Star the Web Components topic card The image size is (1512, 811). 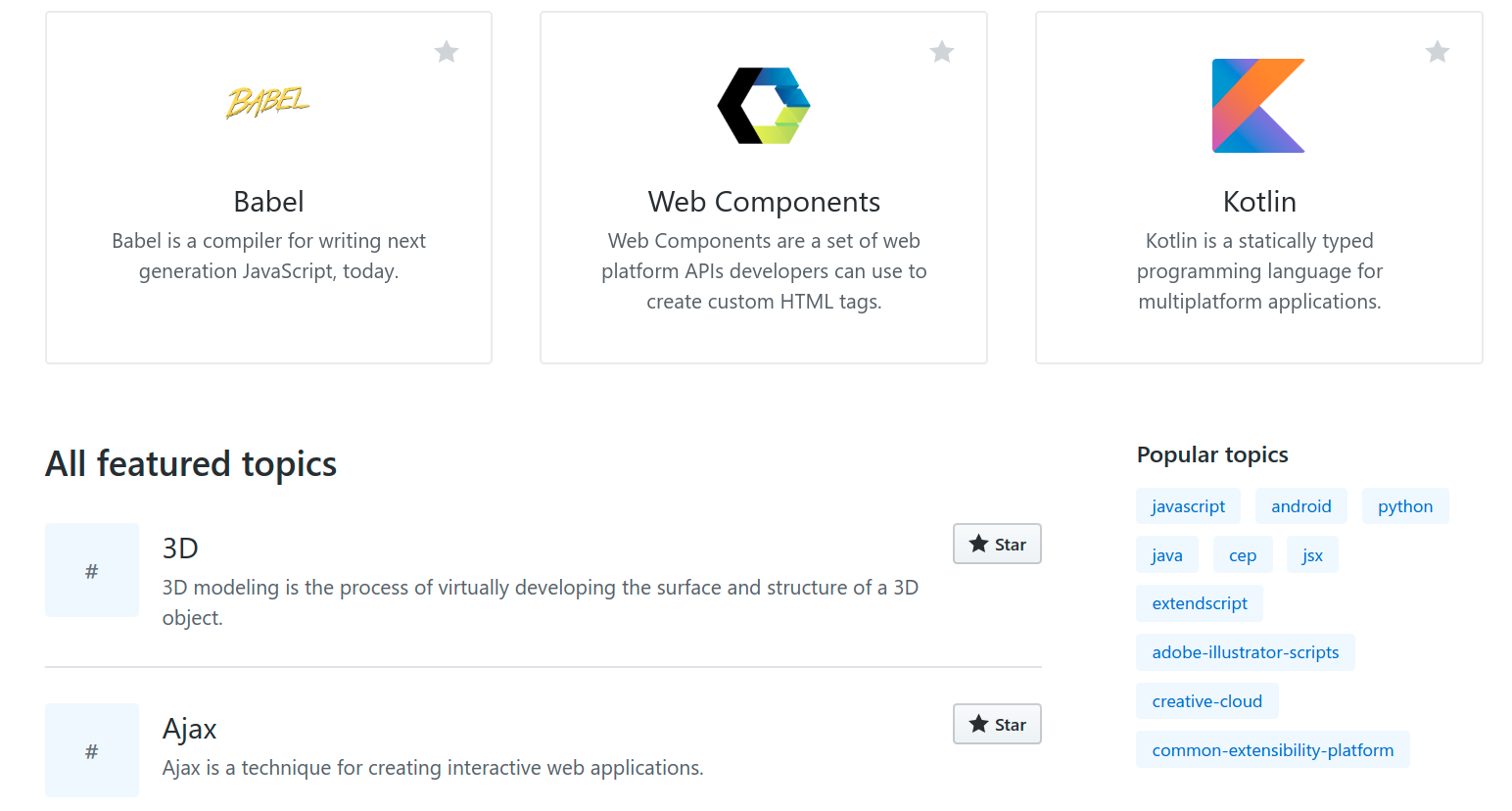point(942,51)
